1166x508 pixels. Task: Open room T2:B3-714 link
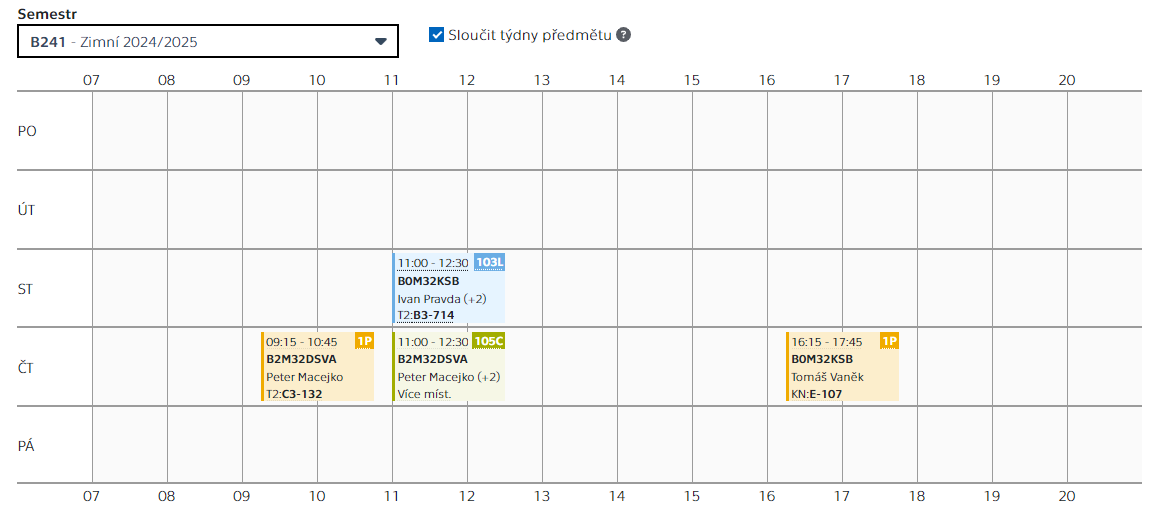pos(426,315)
